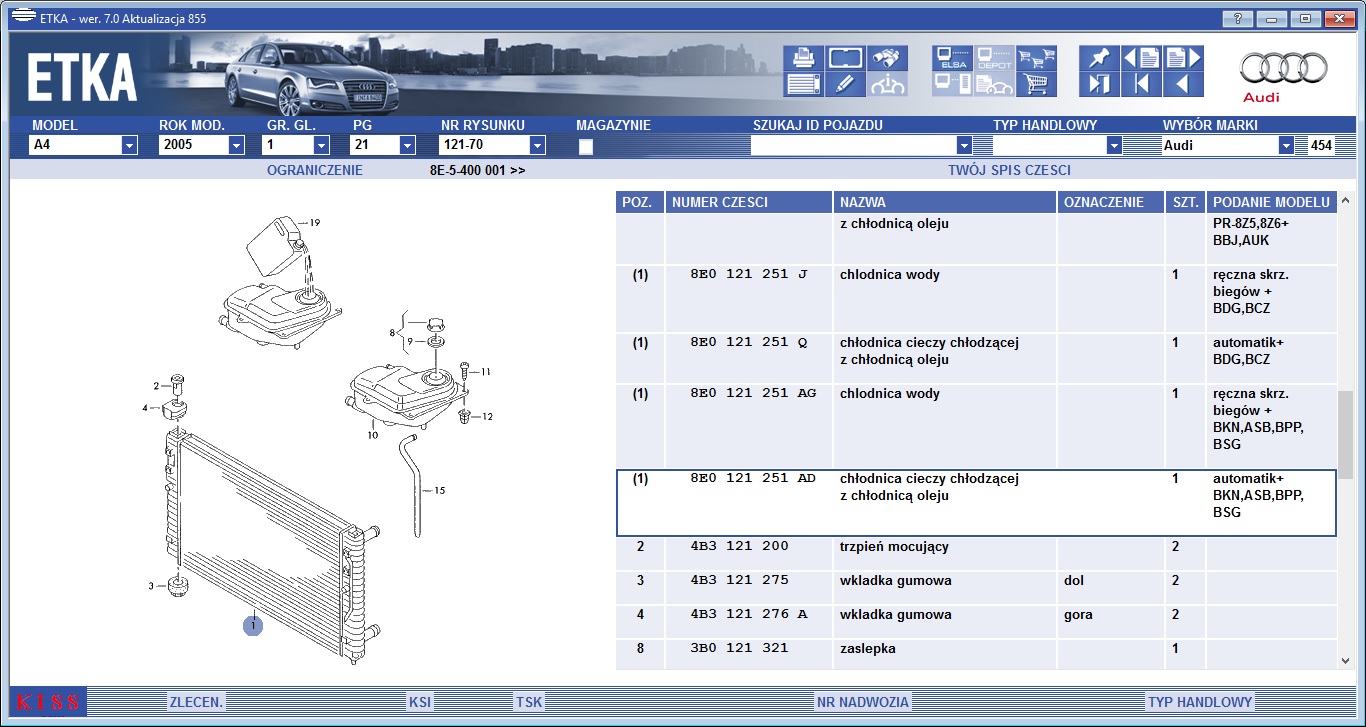The height and width of the screenshot is (727, 1366).
Task: Jump to first with bar-arrow icon
Action: click(1141, 84)
